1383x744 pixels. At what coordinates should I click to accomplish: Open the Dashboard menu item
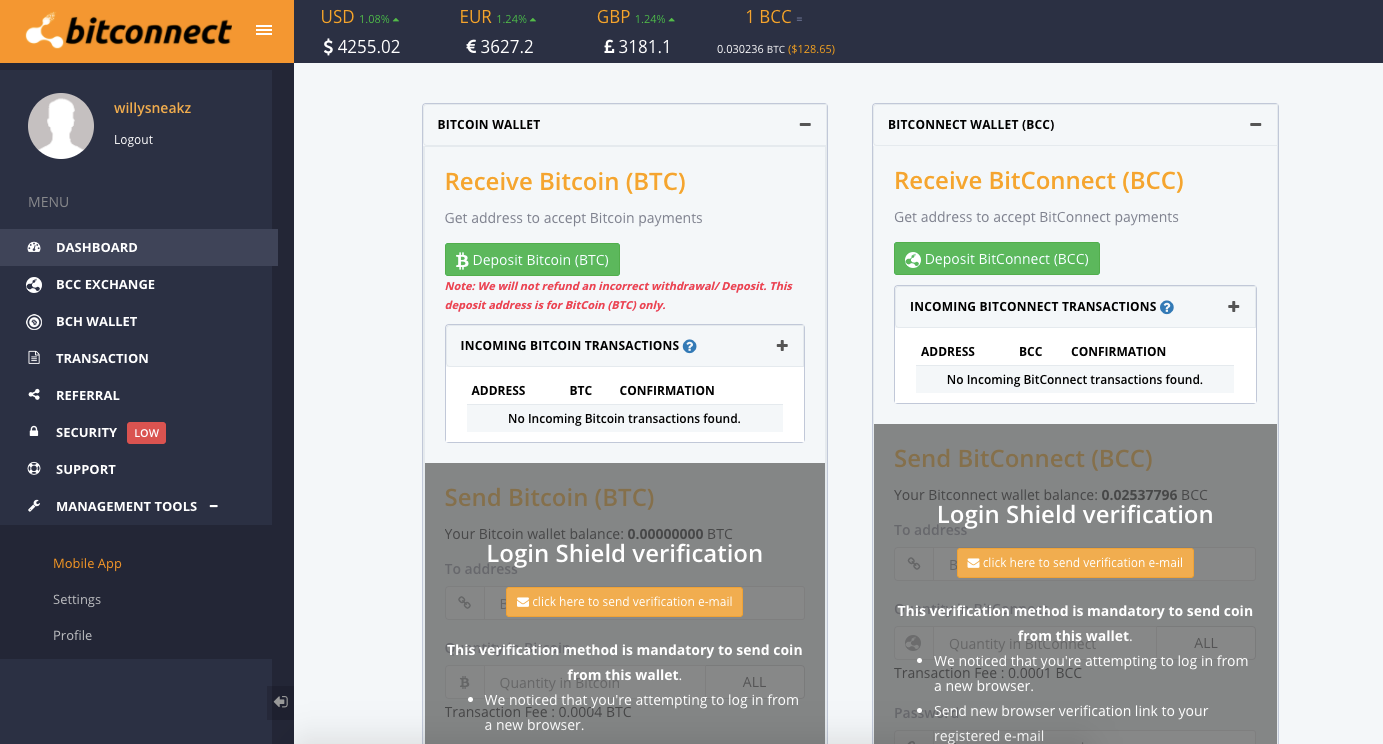[x=139, y=247]
